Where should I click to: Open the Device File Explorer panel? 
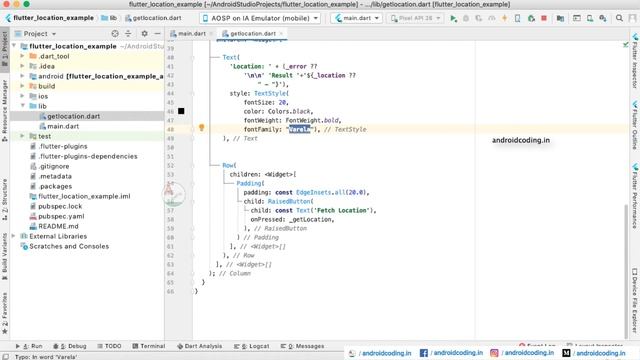pyautogui.click(x=635, y=300)
